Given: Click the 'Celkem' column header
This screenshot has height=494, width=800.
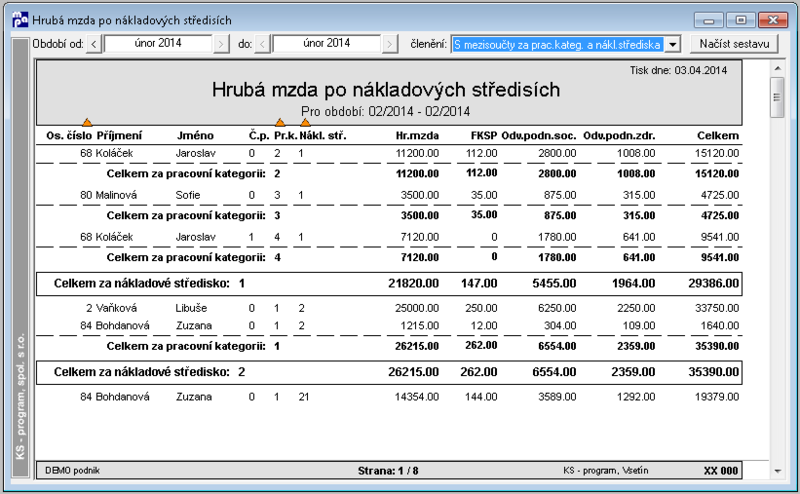Looking at the screenshot, I should point(718,136).
